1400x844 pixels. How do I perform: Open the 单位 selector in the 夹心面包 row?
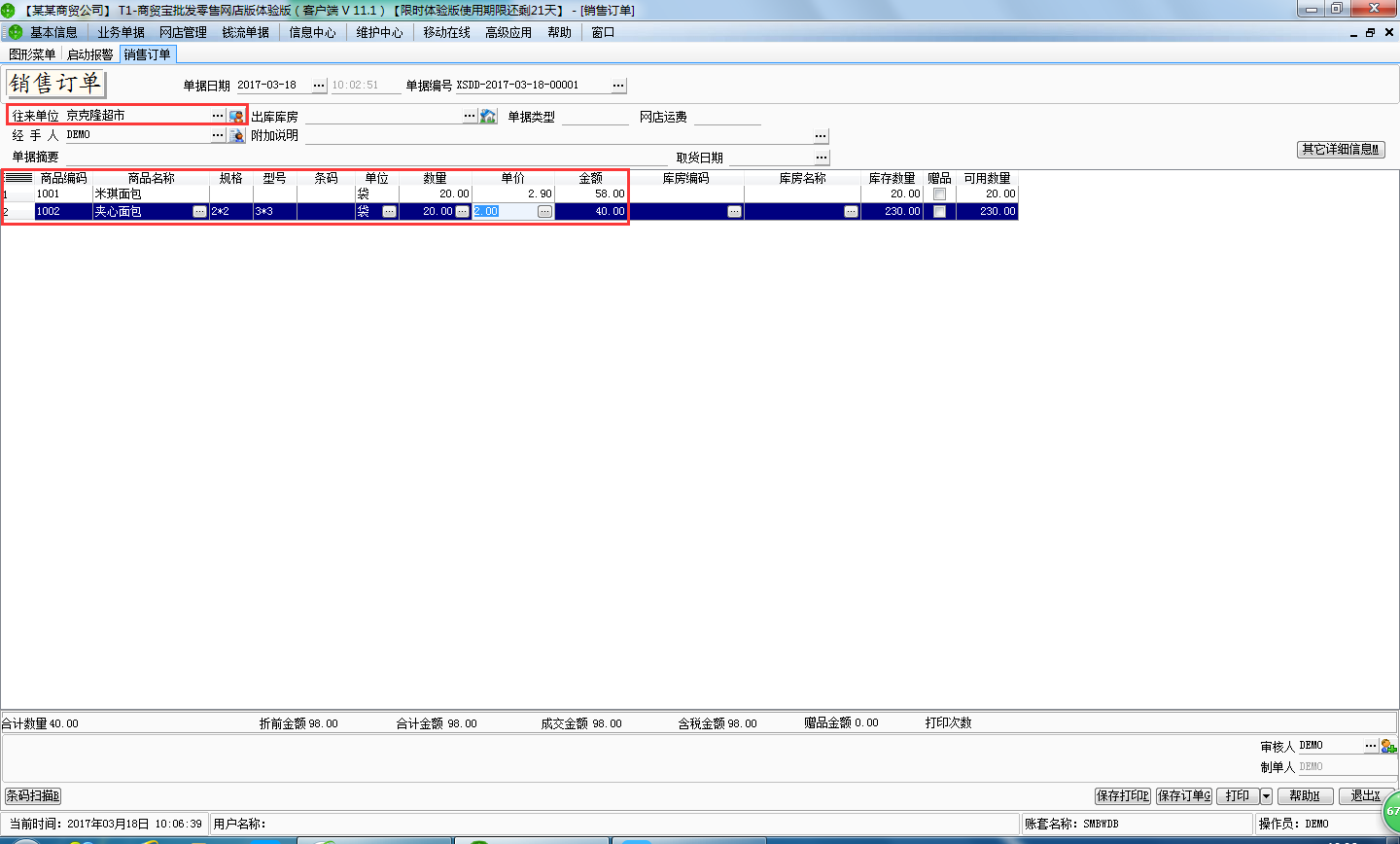(x=389, y=211)
